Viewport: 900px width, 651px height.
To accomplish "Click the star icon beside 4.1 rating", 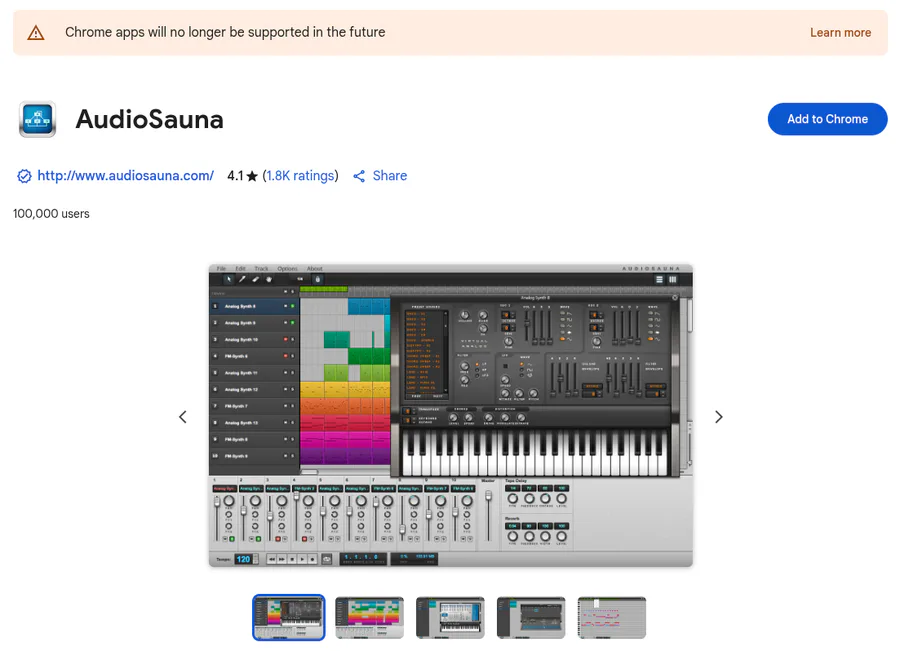I will (x=252, y=176).
